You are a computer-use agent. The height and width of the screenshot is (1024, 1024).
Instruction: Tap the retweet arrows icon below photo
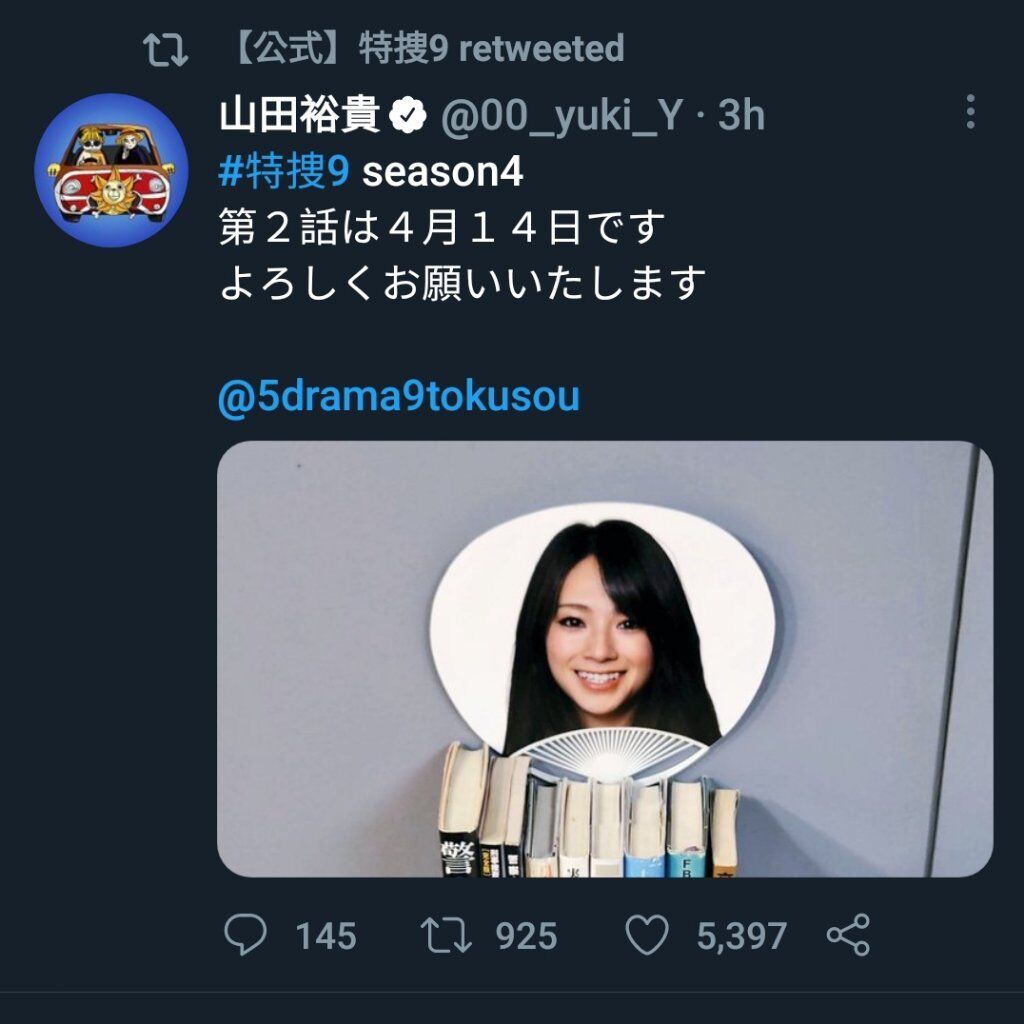pos(445,935)
